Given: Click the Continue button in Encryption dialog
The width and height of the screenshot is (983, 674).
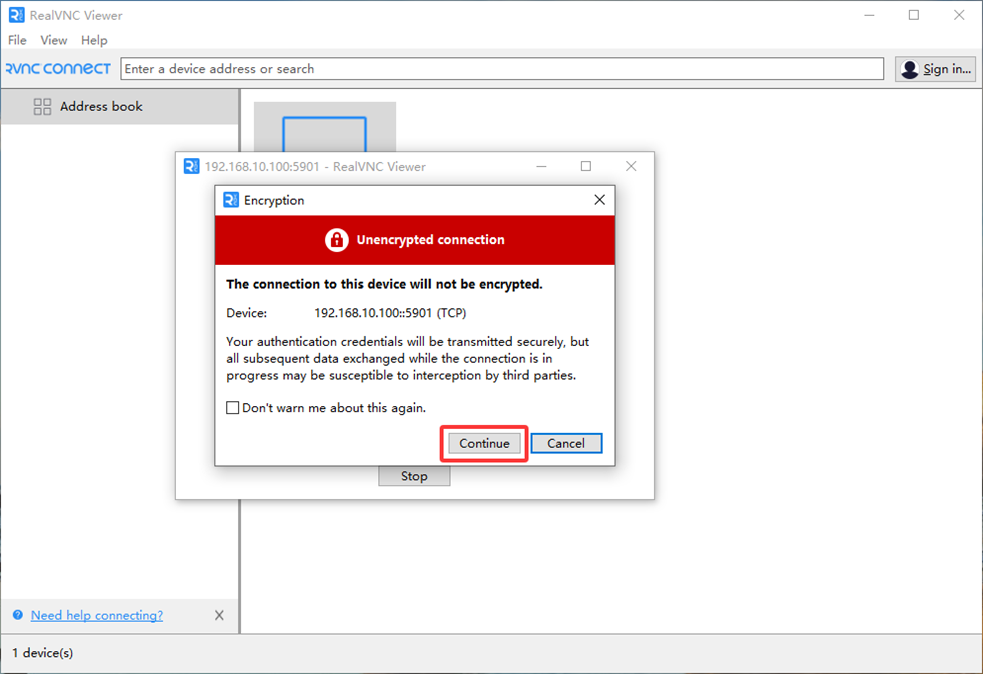Looking at the screenshot, I should pos(484,443).
